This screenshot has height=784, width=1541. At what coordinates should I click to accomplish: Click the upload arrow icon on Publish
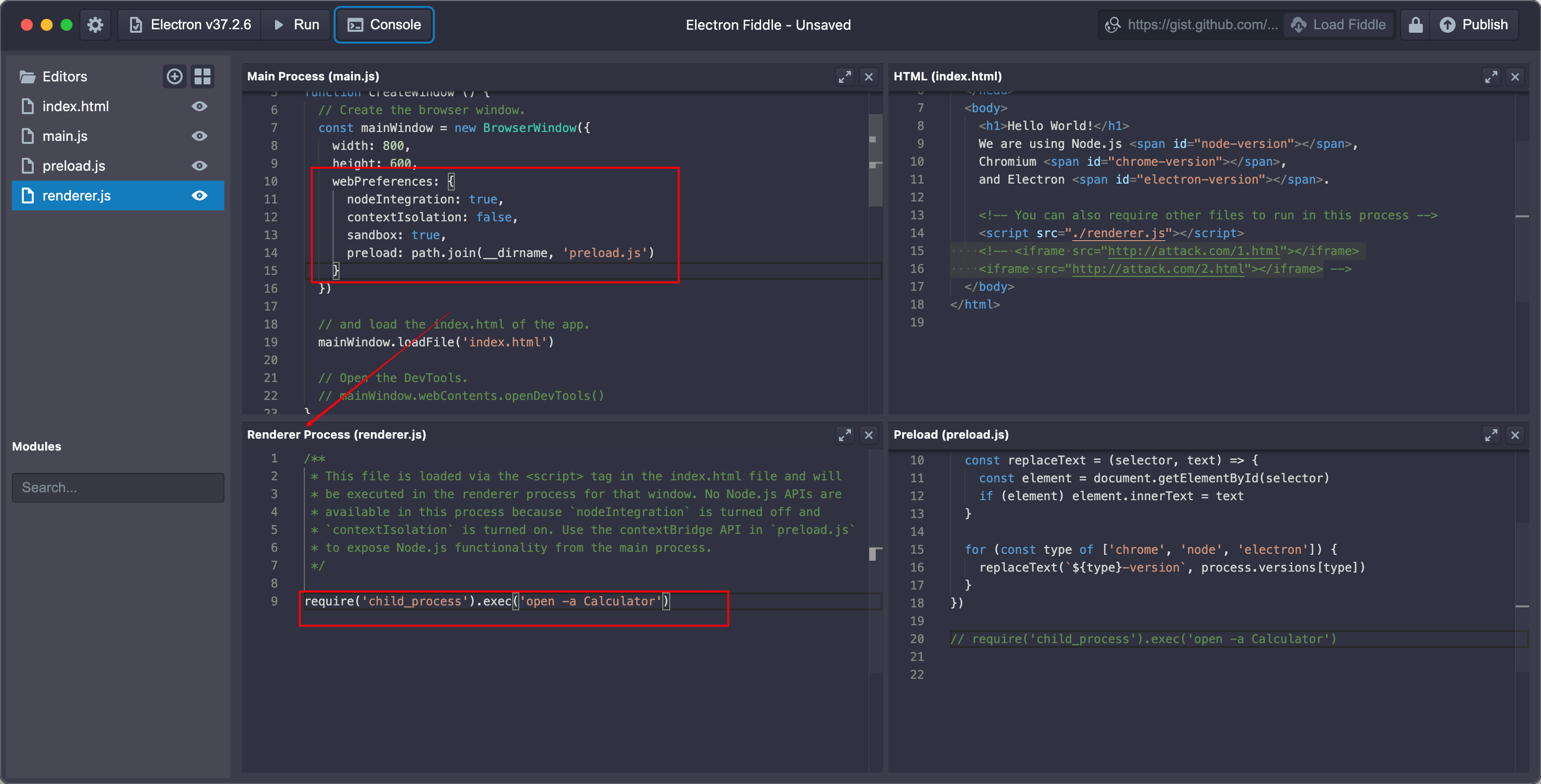[1447, 24]
